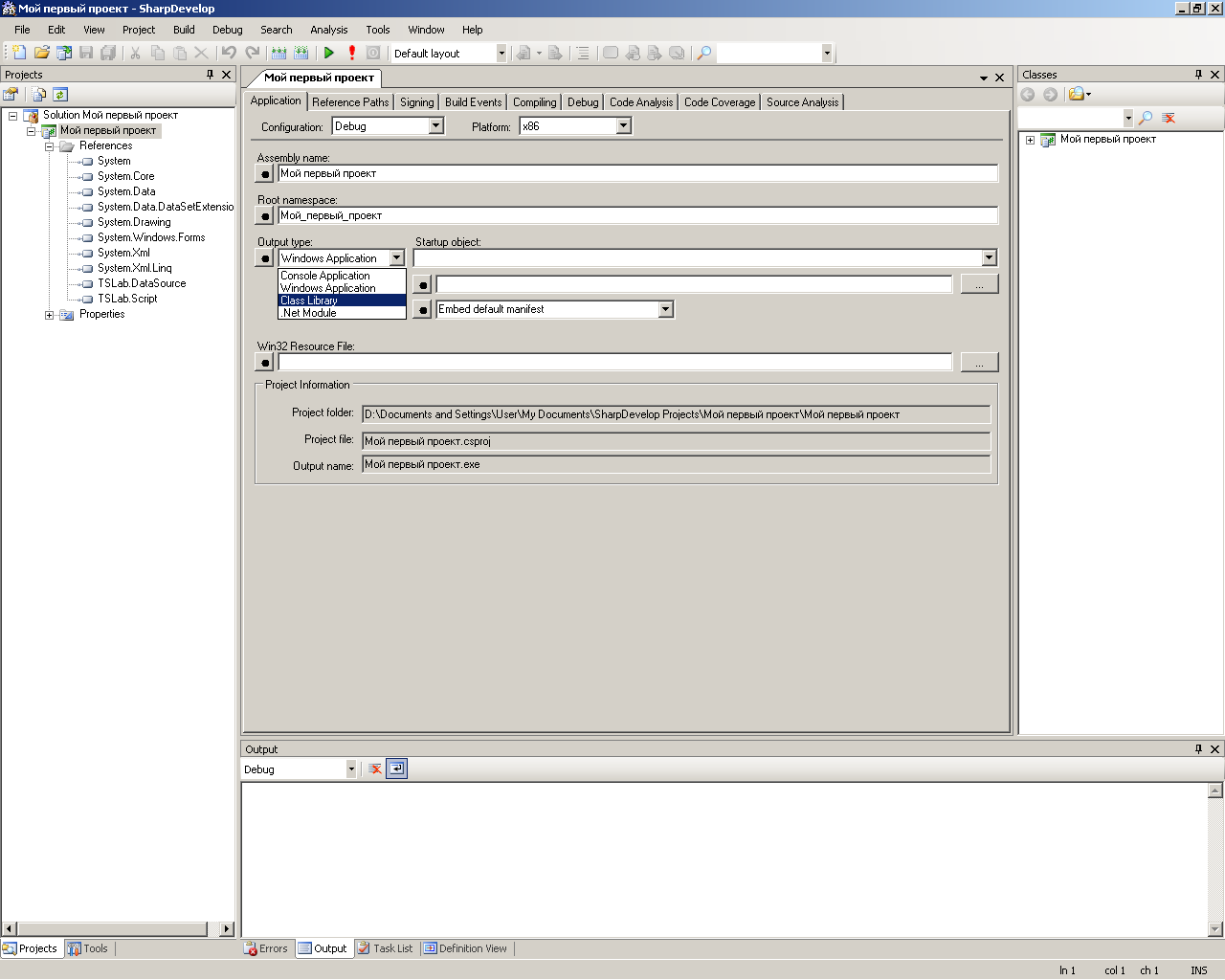
Task: Click the green Run project icon
Action: pyautogui.click(x=329, y=54)
